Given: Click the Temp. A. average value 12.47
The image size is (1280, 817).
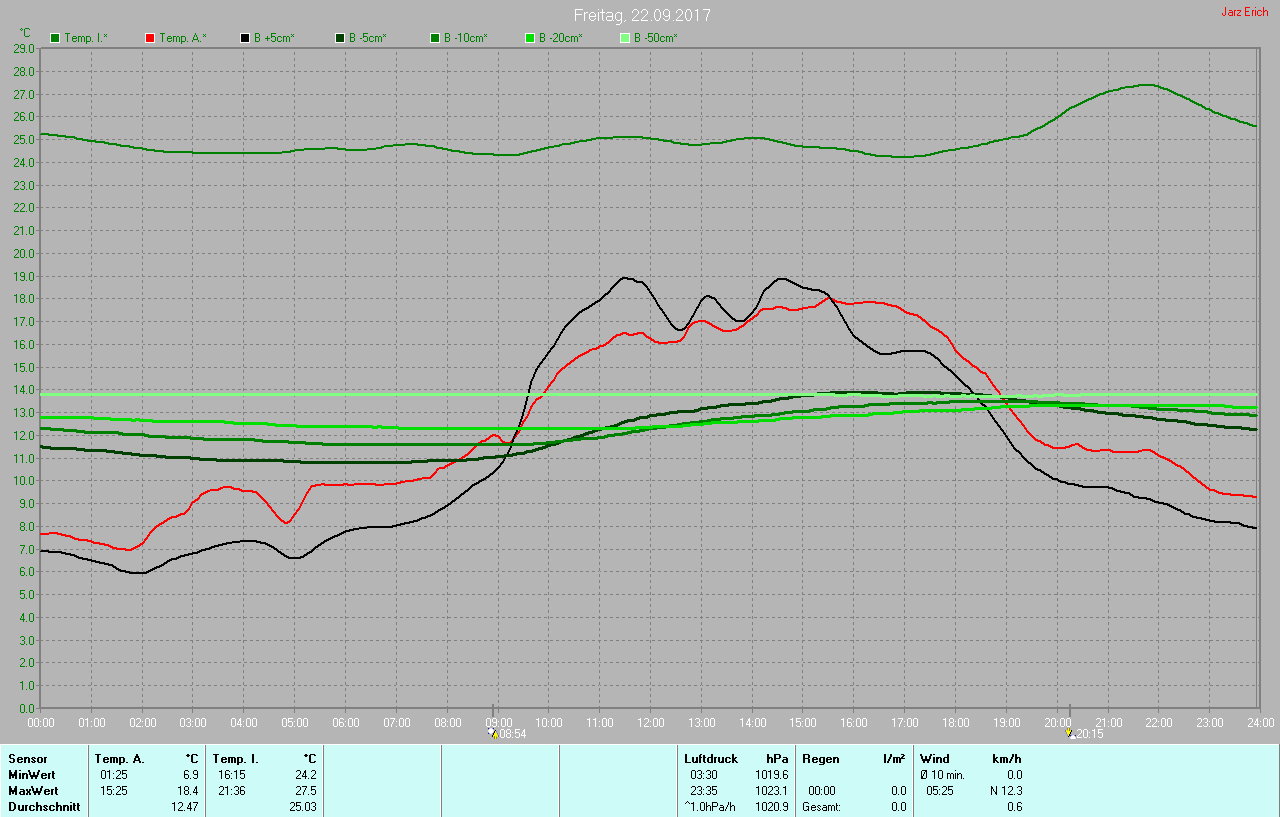Looking at the screenshot, I should 185,807.
